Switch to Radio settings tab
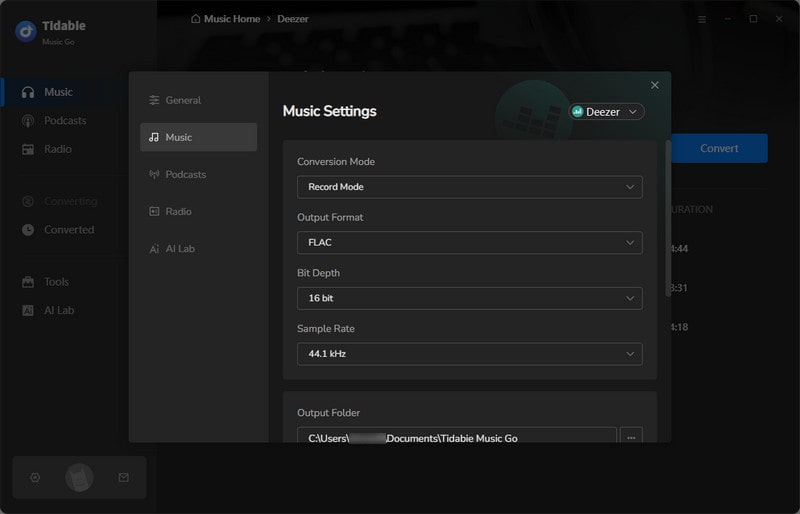The image size is (800, 514). [198, 211]
